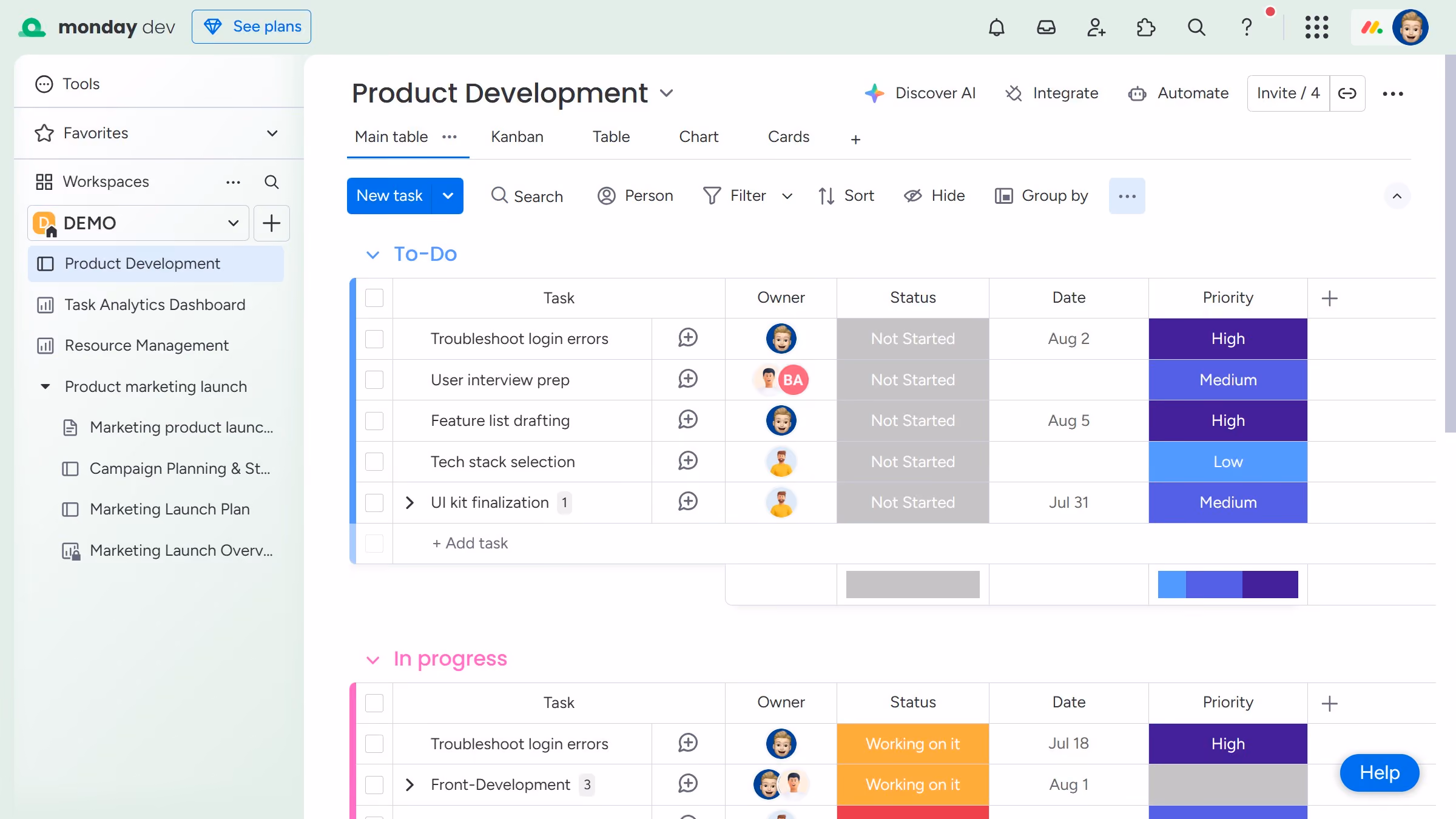Check the User interview prep row
The height and width of the screenshot is (819, 1456).
(374, 380)
